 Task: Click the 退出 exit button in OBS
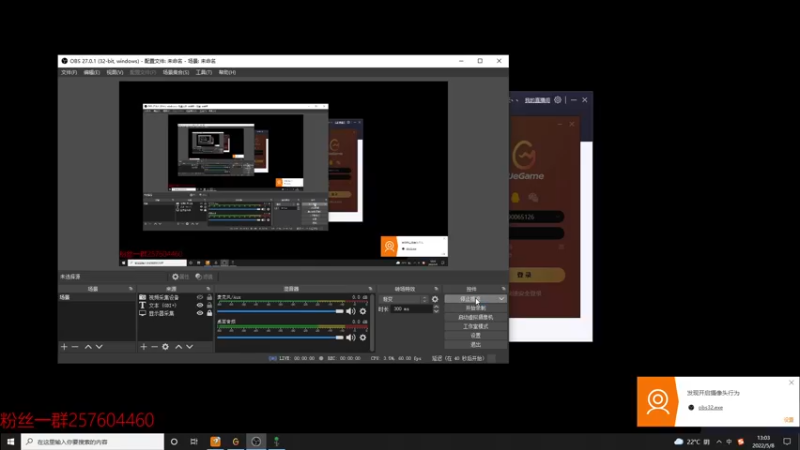pos(476,345)
